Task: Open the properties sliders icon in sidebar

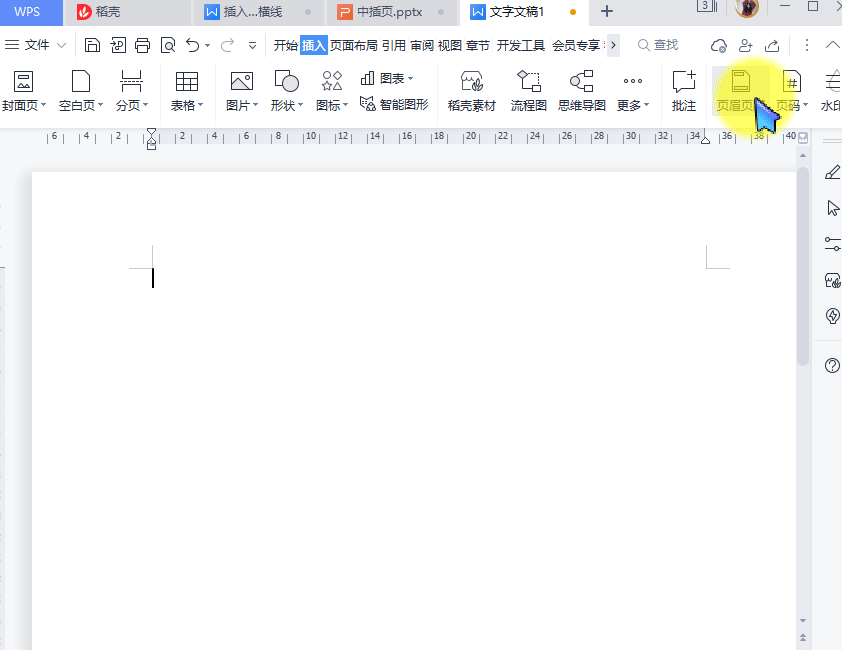Action: pyautogui.click(x=833, y=244)
